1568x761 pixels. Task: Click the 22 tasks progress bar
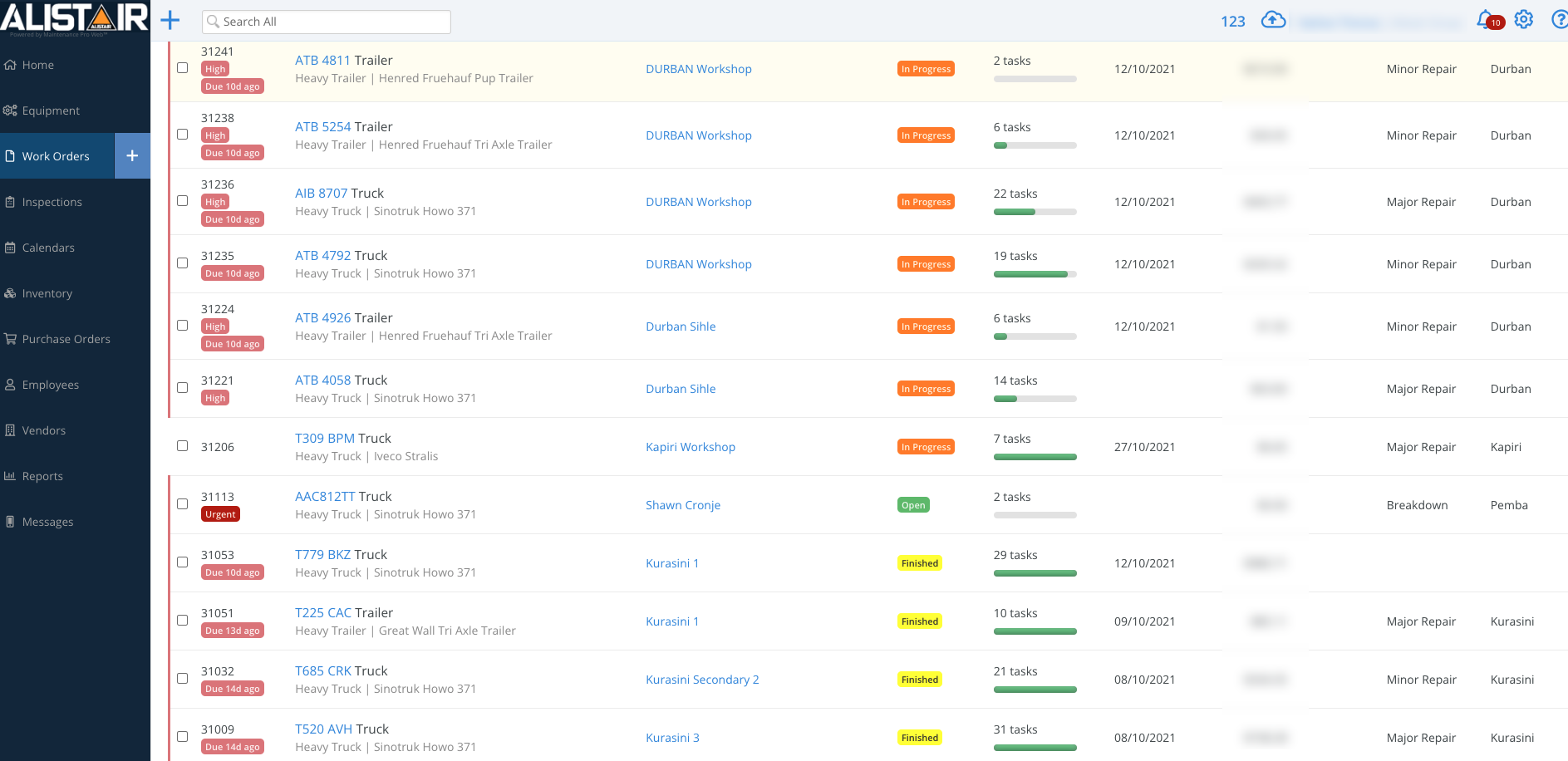tap(1035, 212)
